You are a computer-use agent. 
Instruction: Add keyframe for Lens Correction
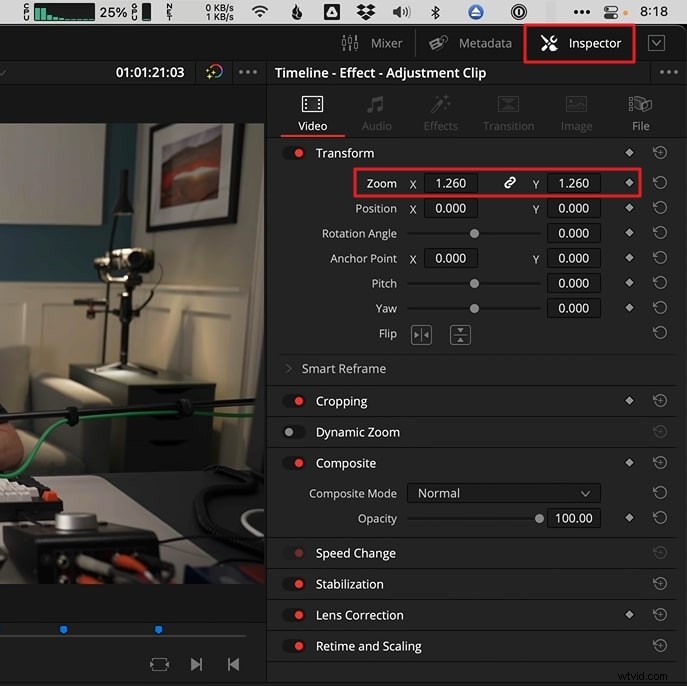[x=629, y=615]
